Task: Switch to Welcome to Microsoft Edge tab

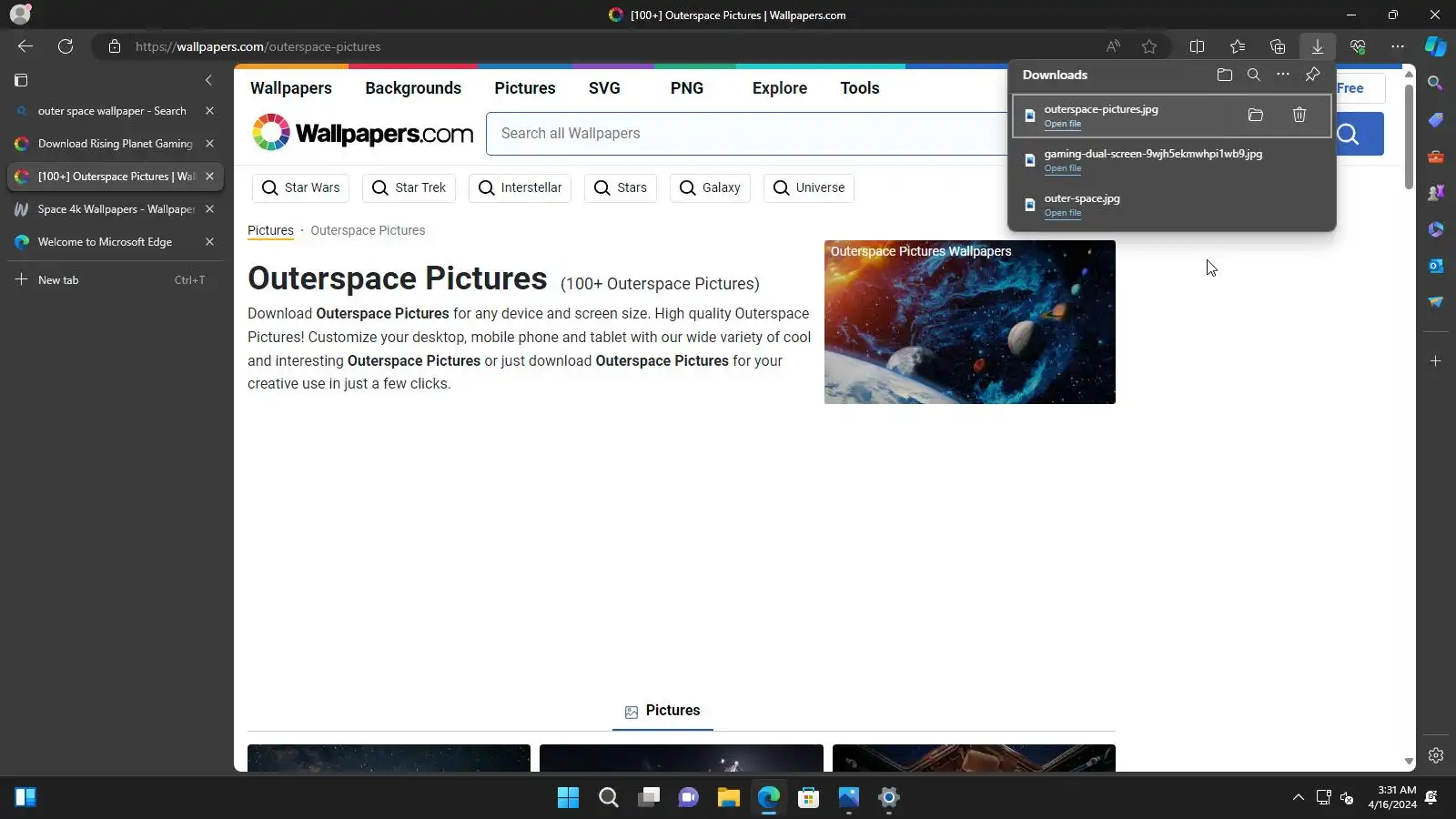Action: [105, 242]
